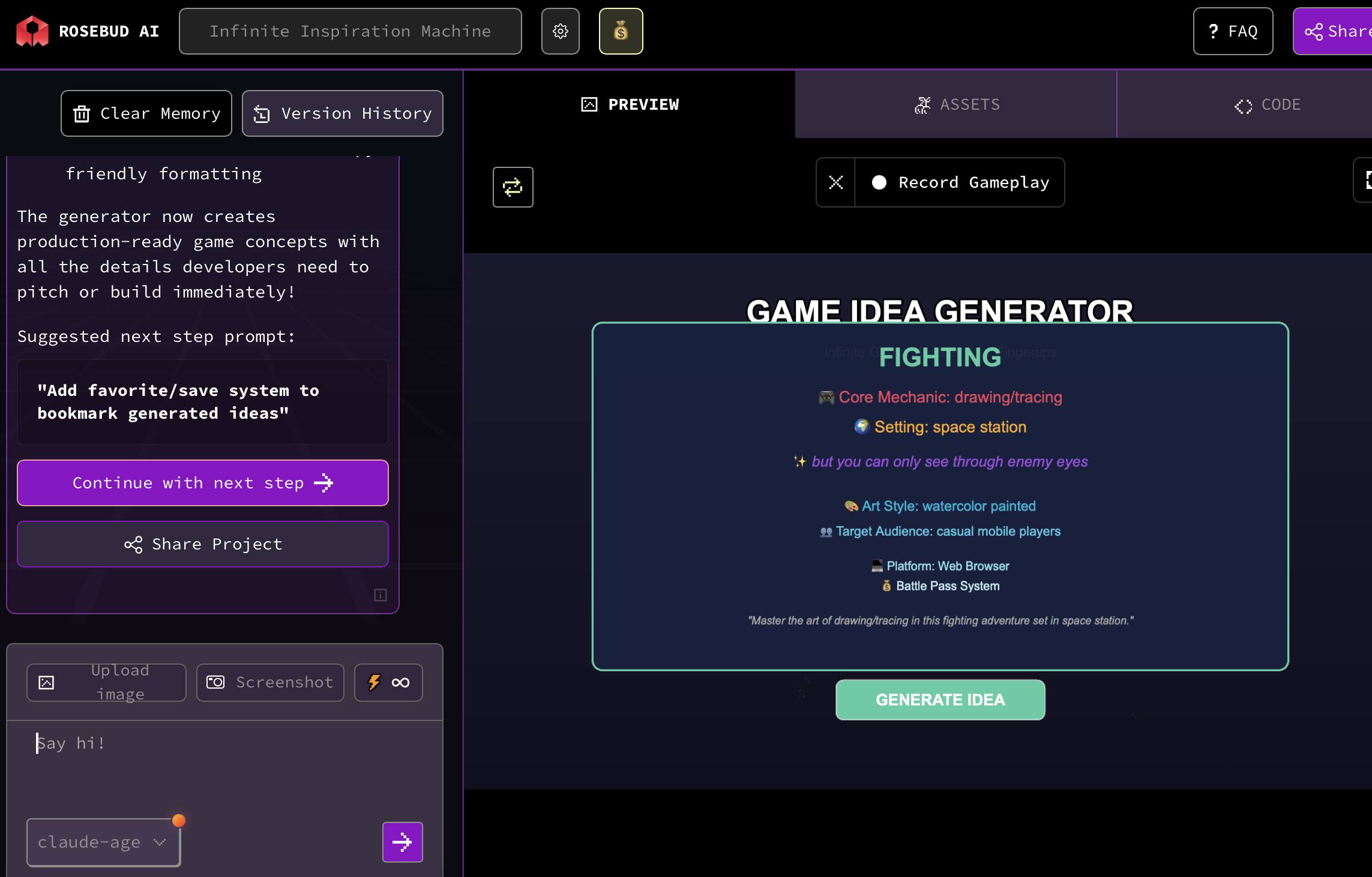The height and width of the screenshot is (877, 1372).
Task: Click the Rosebud AI logo icon
Action: pyautogui.click(x=32, y=31)
